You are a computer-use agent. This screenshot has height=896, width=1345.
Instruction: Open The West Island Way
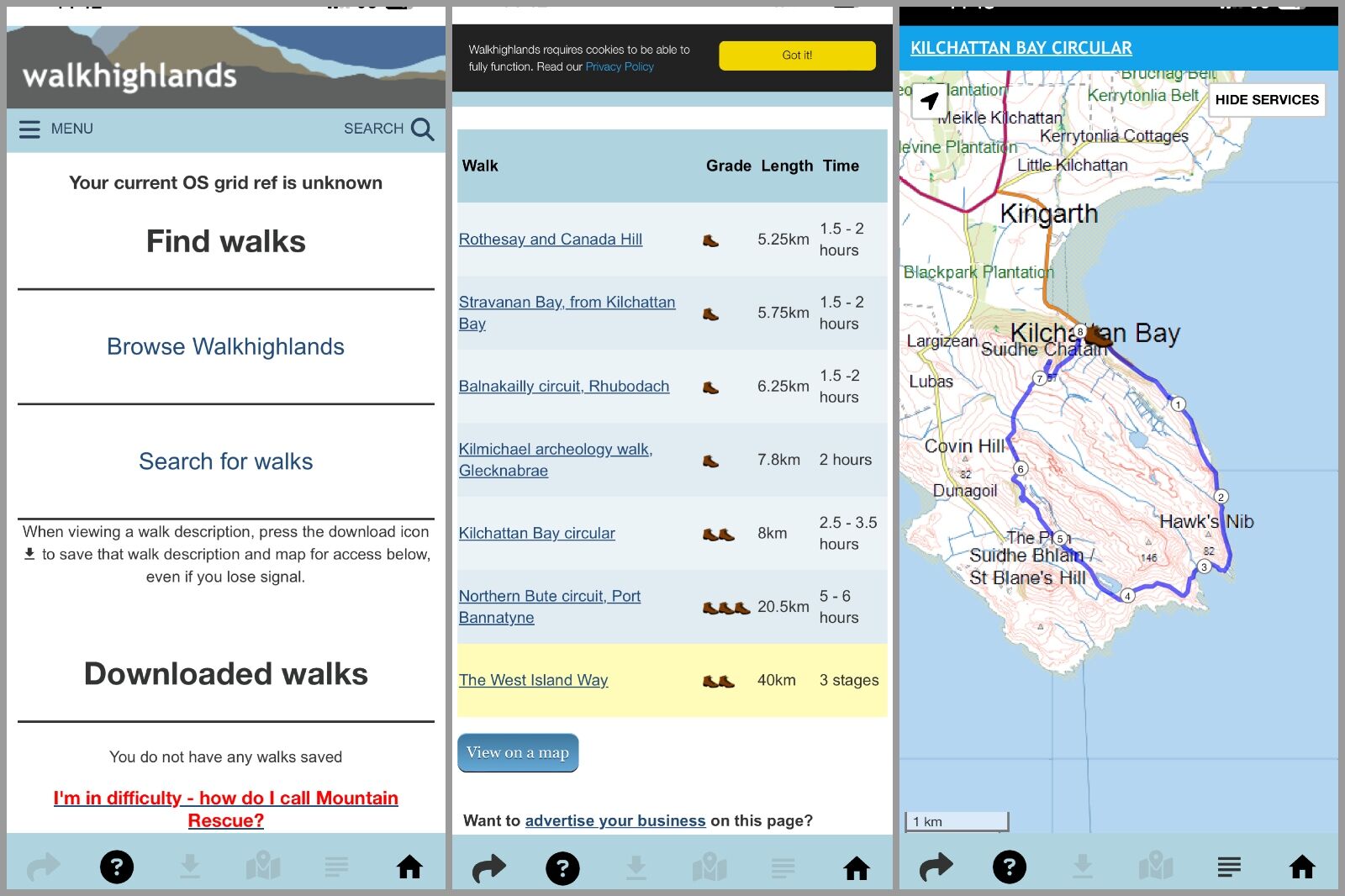pos(533,680)
